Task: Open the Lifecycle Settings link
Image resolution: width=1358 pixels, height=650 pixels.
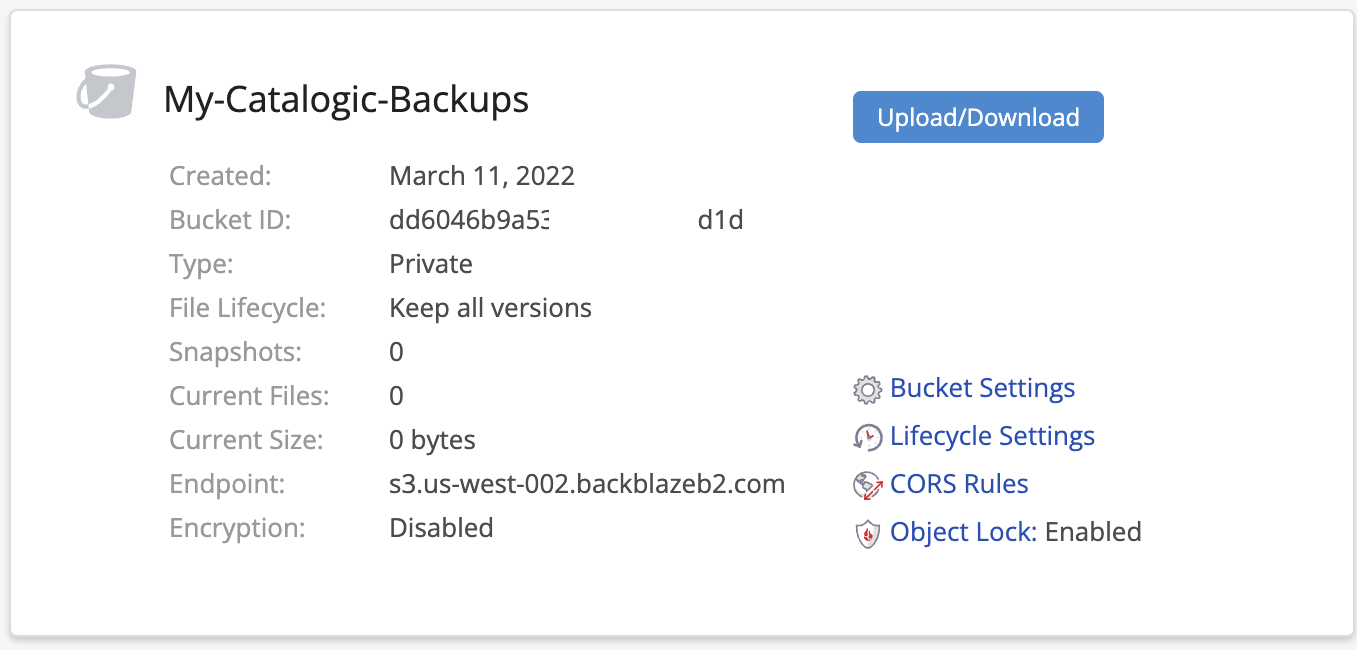Action: (992, 436)
